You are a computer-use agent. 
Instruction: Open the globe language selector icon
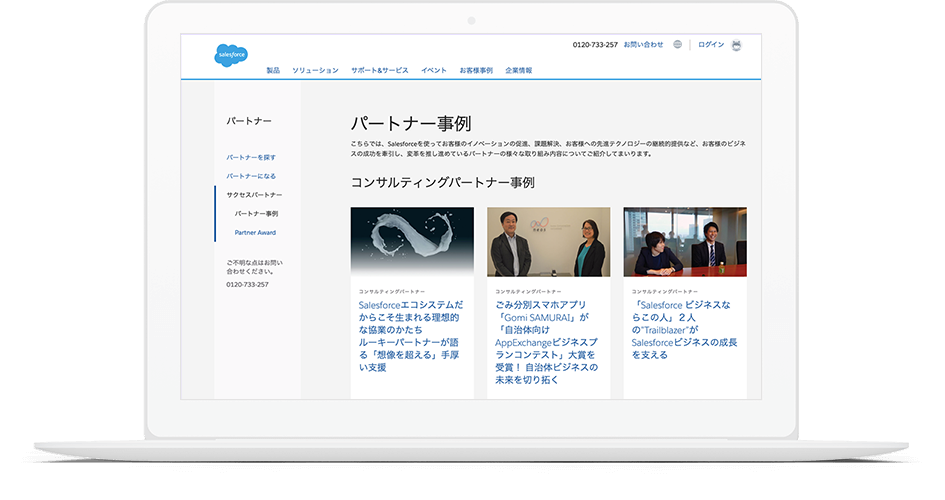point(677,45)
